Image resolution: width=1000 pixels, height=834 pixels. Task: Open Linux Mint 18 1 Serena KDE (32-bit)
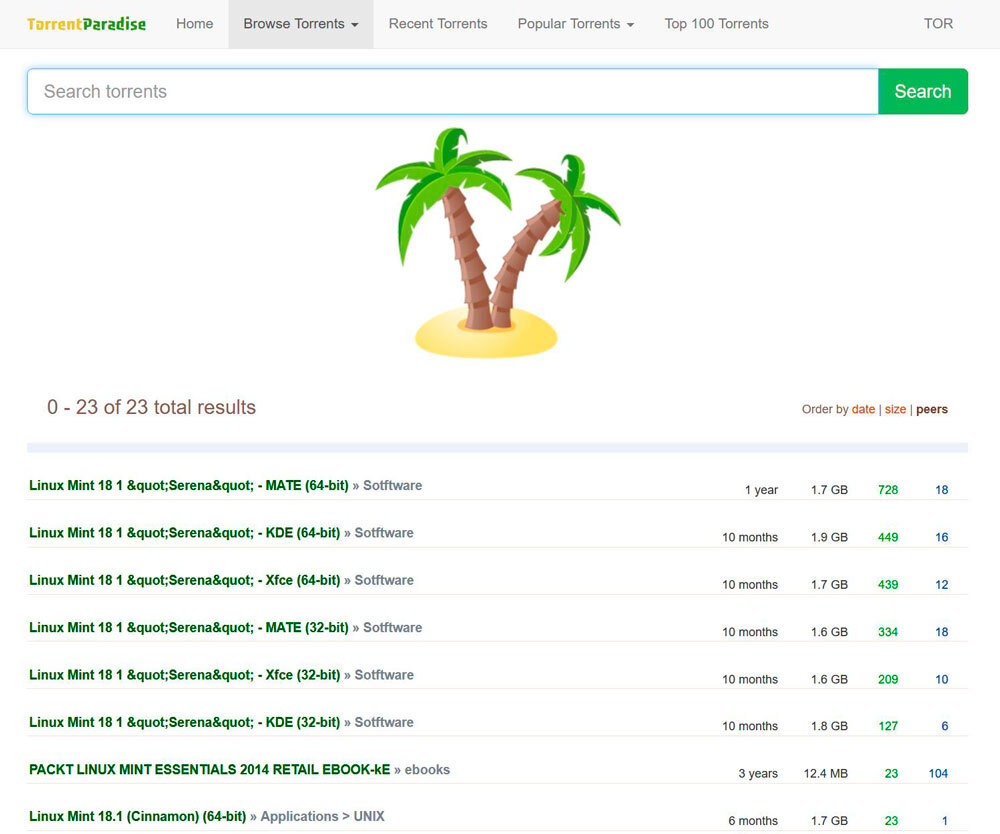tap(184, 722)
